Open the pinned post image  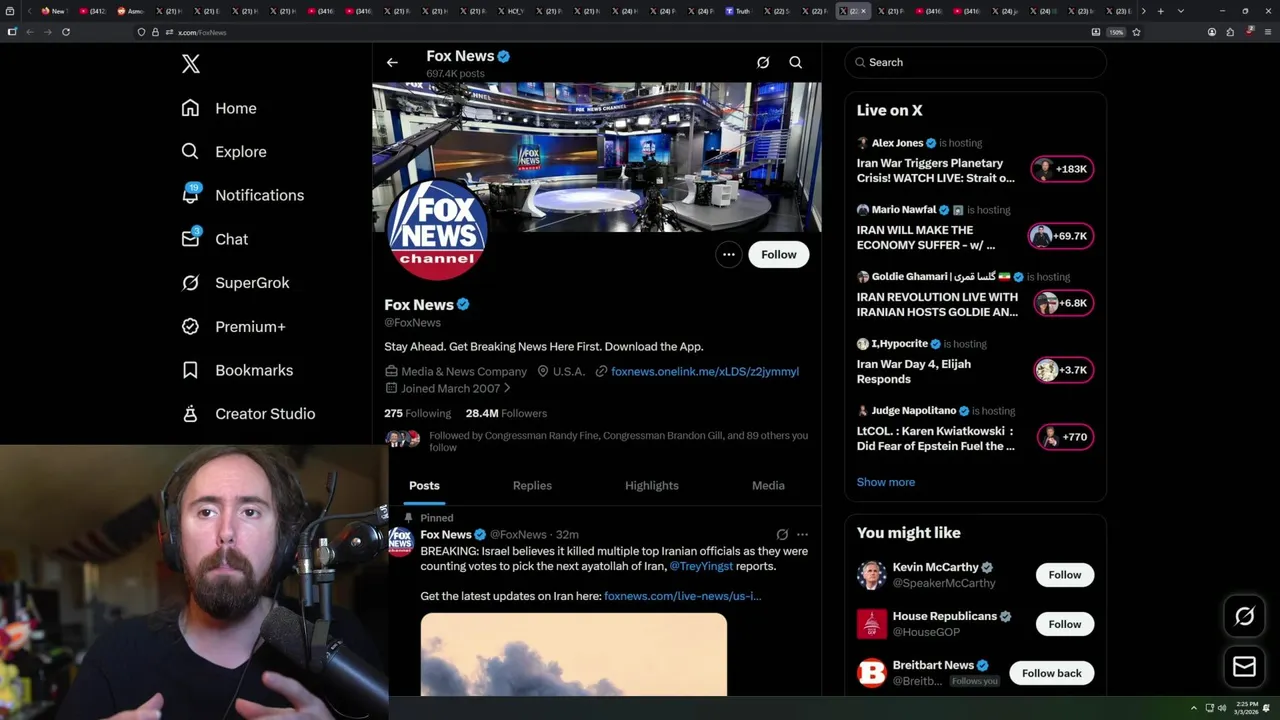pos(574,654)
